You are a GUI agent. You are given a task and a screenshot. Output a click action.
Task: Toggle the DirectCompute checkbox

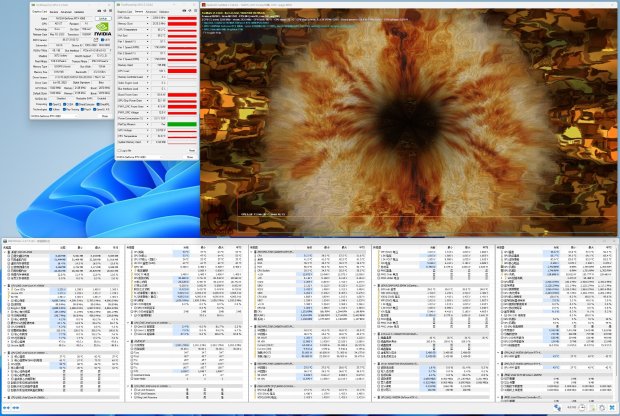click(77, 104)
